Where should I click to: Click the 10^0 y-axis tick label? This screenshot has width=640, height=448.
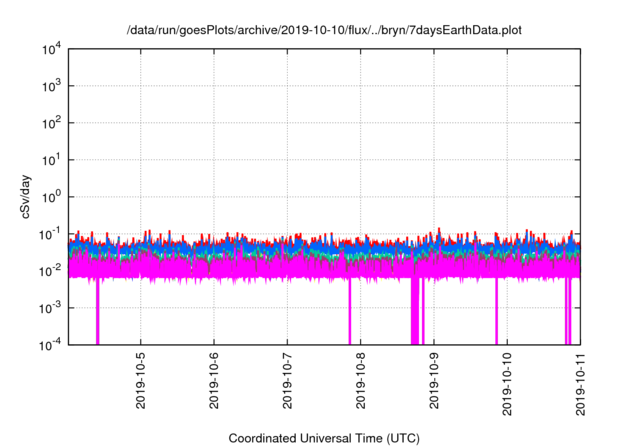click(51, 197)
